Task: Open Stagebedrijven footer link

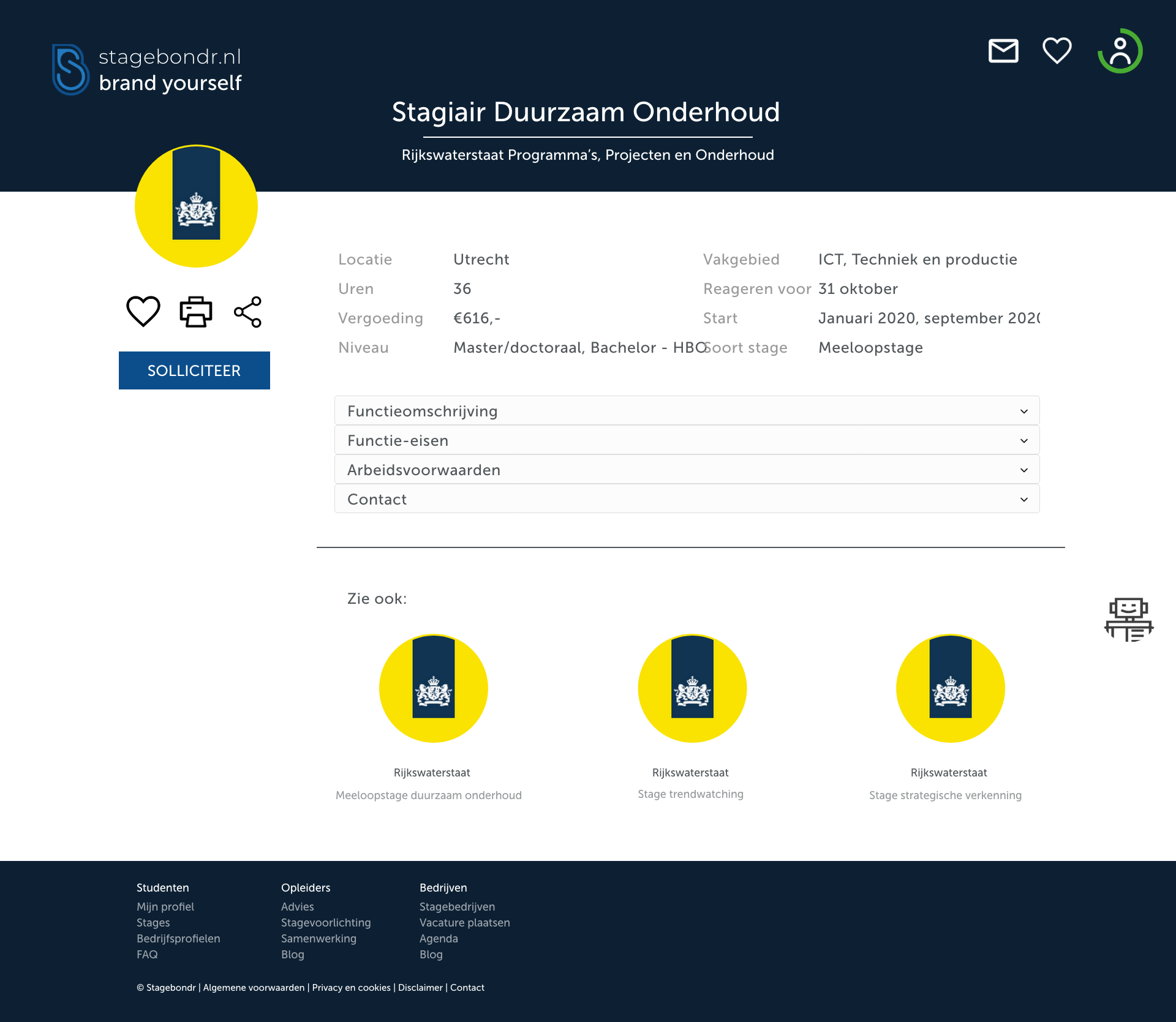Action: click(458, 906)
